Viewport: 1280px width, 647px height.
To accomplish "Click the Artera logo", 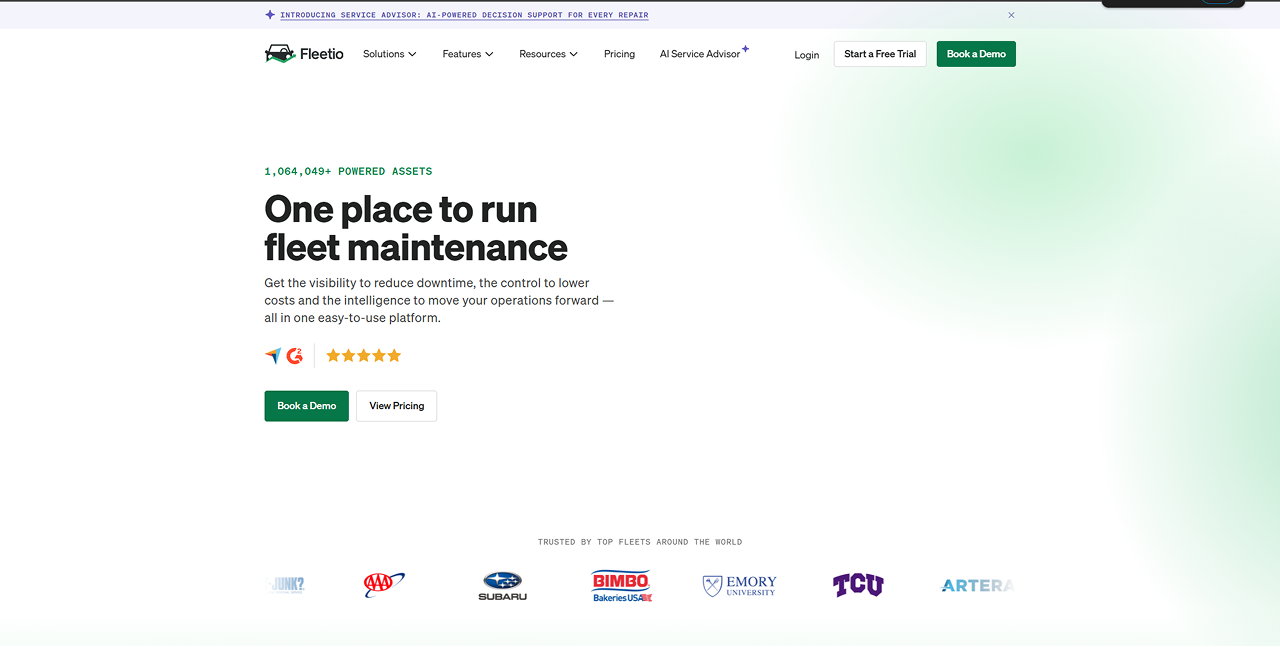I will coord(978,586).
